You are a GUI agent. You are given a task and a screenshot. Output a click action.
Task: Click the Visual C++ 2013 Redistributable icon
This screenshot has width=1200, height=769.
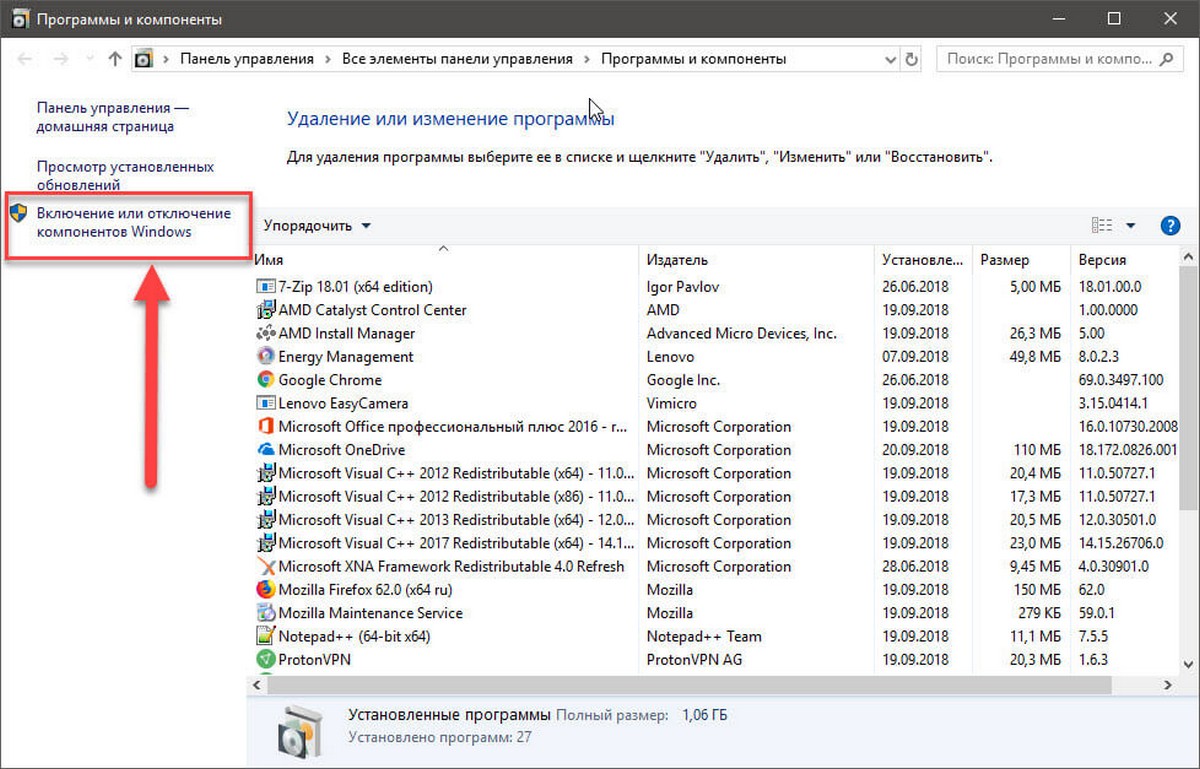click(x=265, y=520)
